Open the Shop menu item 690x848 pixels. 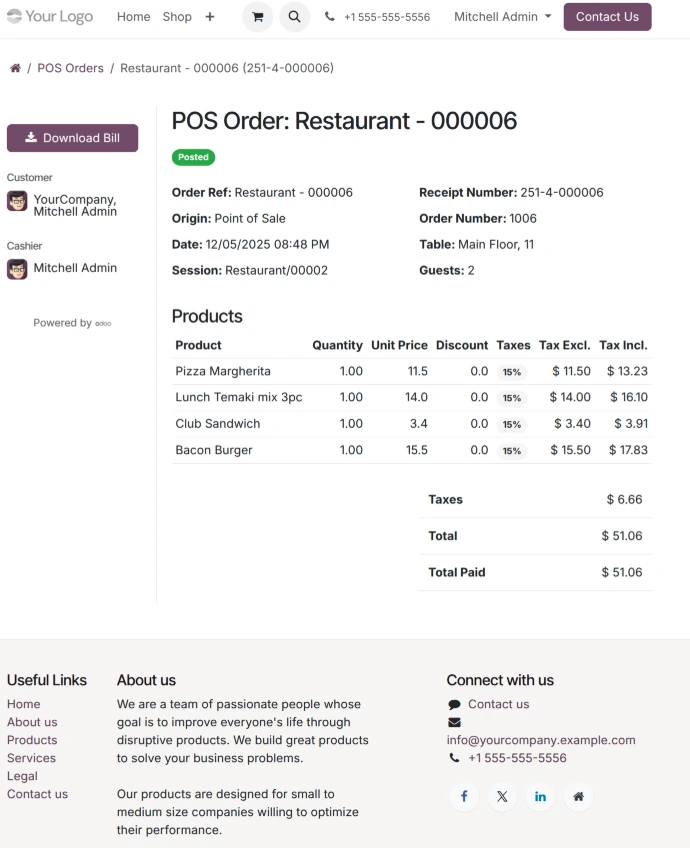click(177, 17)
